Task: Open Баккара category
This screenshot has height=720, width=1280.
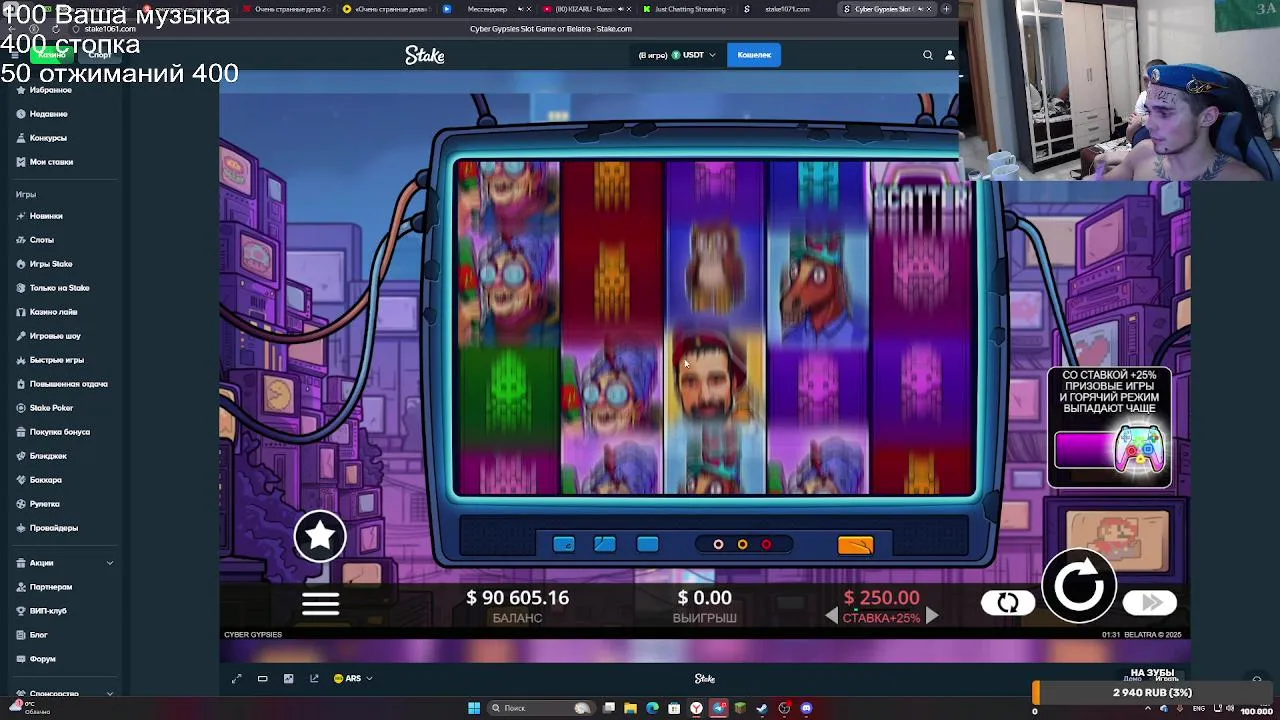Action: point(45,480)
